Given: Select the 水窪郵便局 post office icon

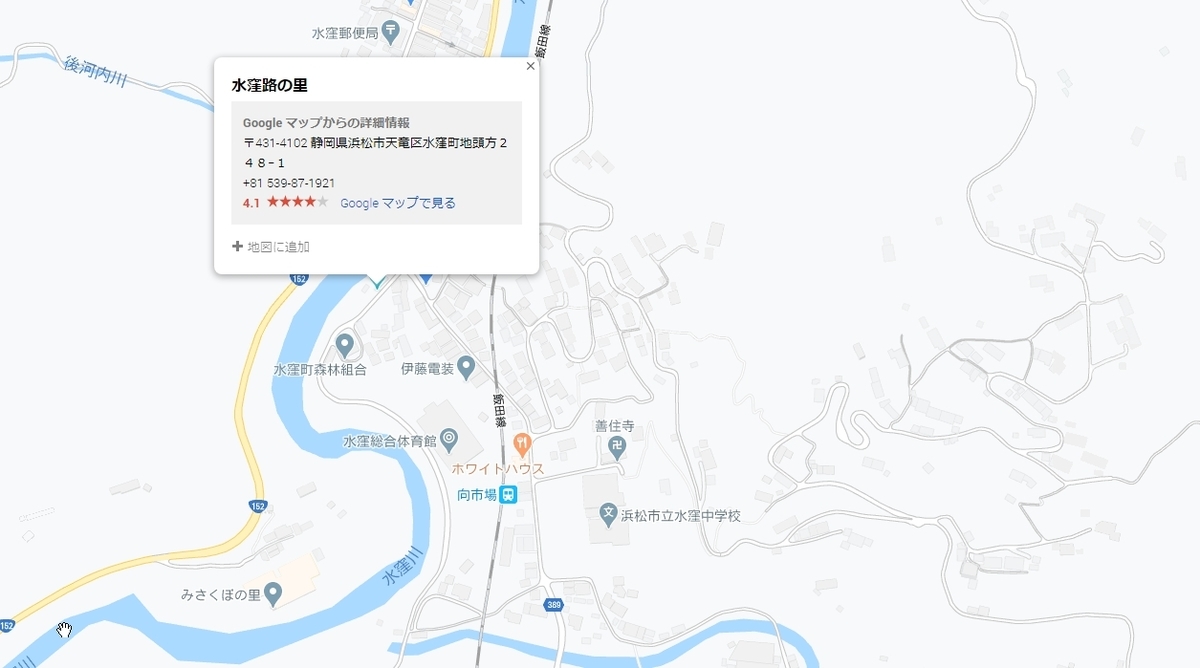Looking at the screenshot, I should (x=392, y=31).
